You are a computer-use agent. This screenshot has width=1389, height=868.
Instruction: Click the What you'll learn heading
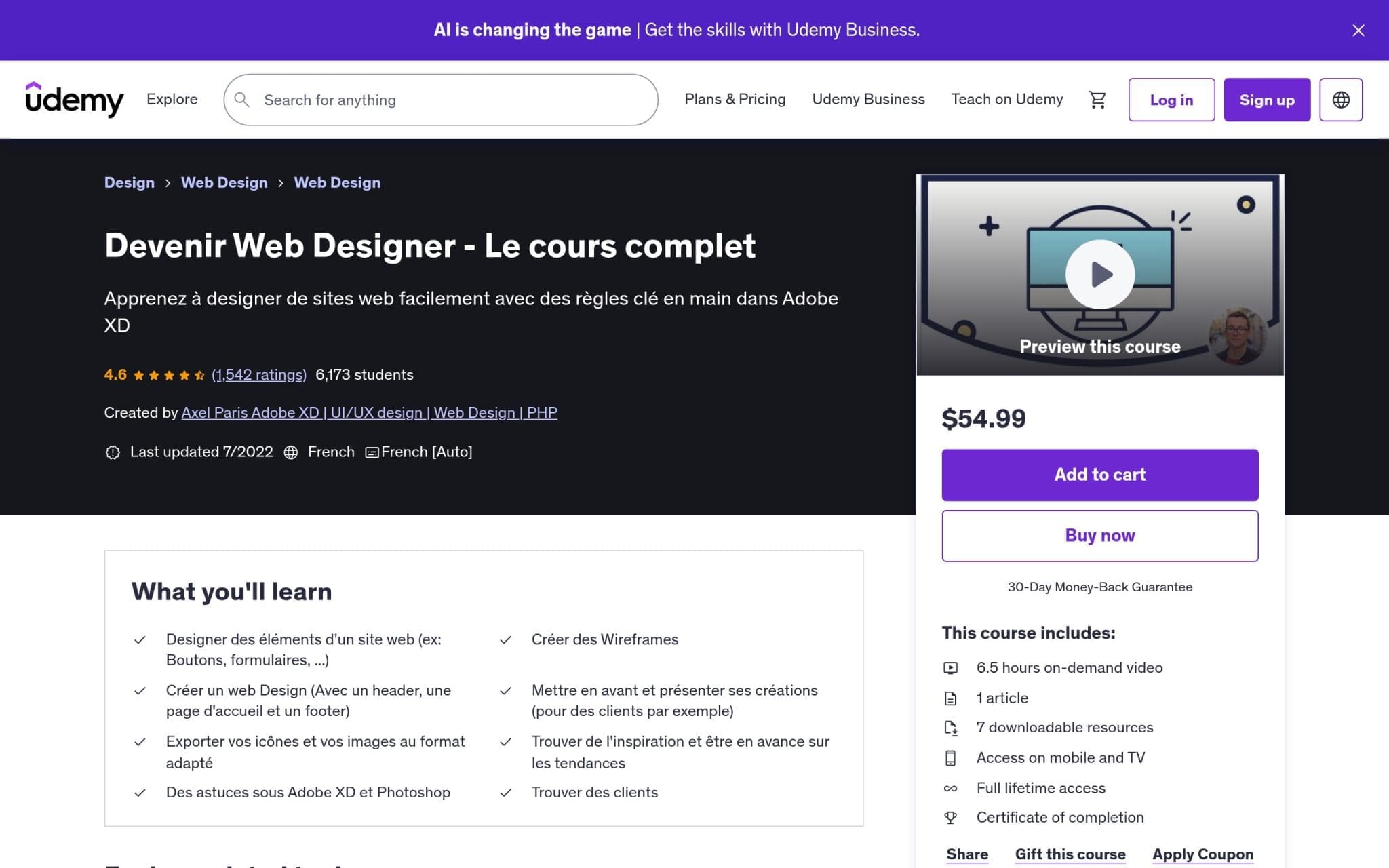pyautogui.click(x=231, y=591)
